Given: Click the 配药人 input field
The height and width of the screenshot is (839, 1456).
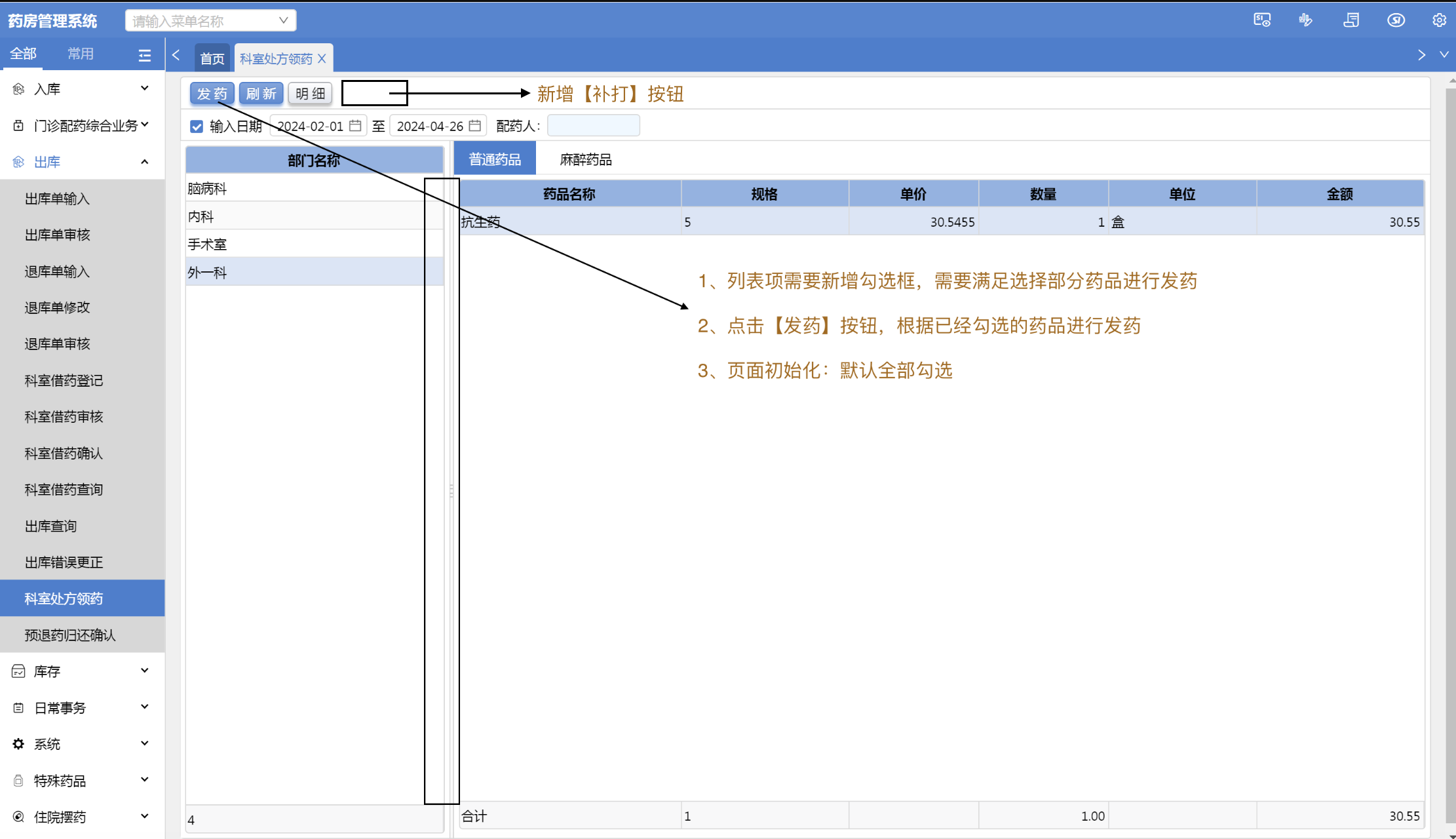Looking at the screenshot, I should click(x=593, y=126).
